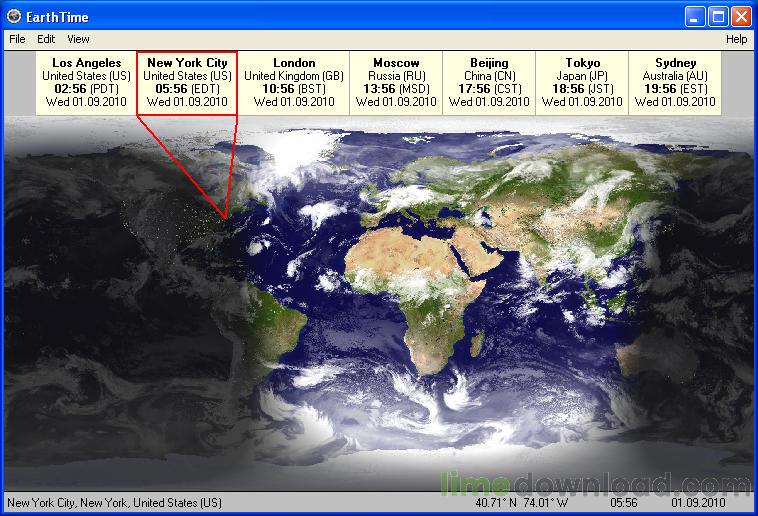The width and height of the screenshot is (758, 516).
Task: Click the New York pointer tip on map
Action: (226, 217)
